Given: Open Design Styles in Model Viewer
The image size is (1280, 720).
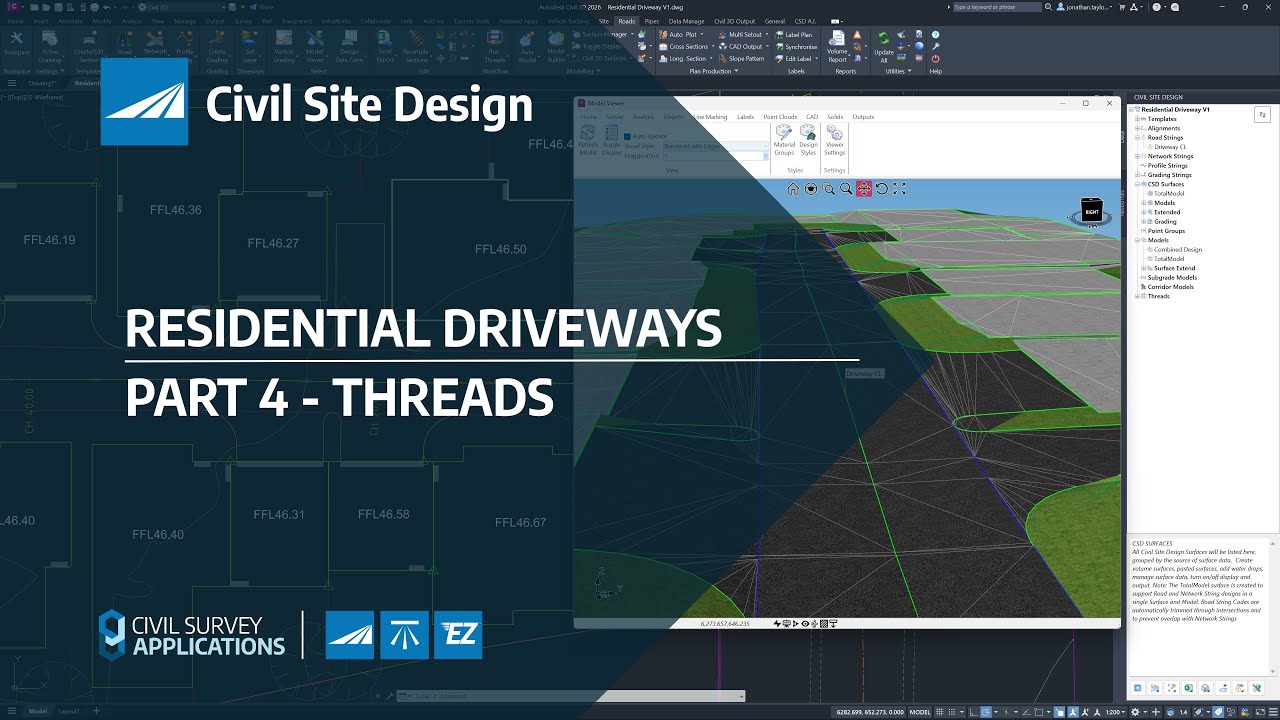Looking at the screenshot, I should tap(808, 140).
